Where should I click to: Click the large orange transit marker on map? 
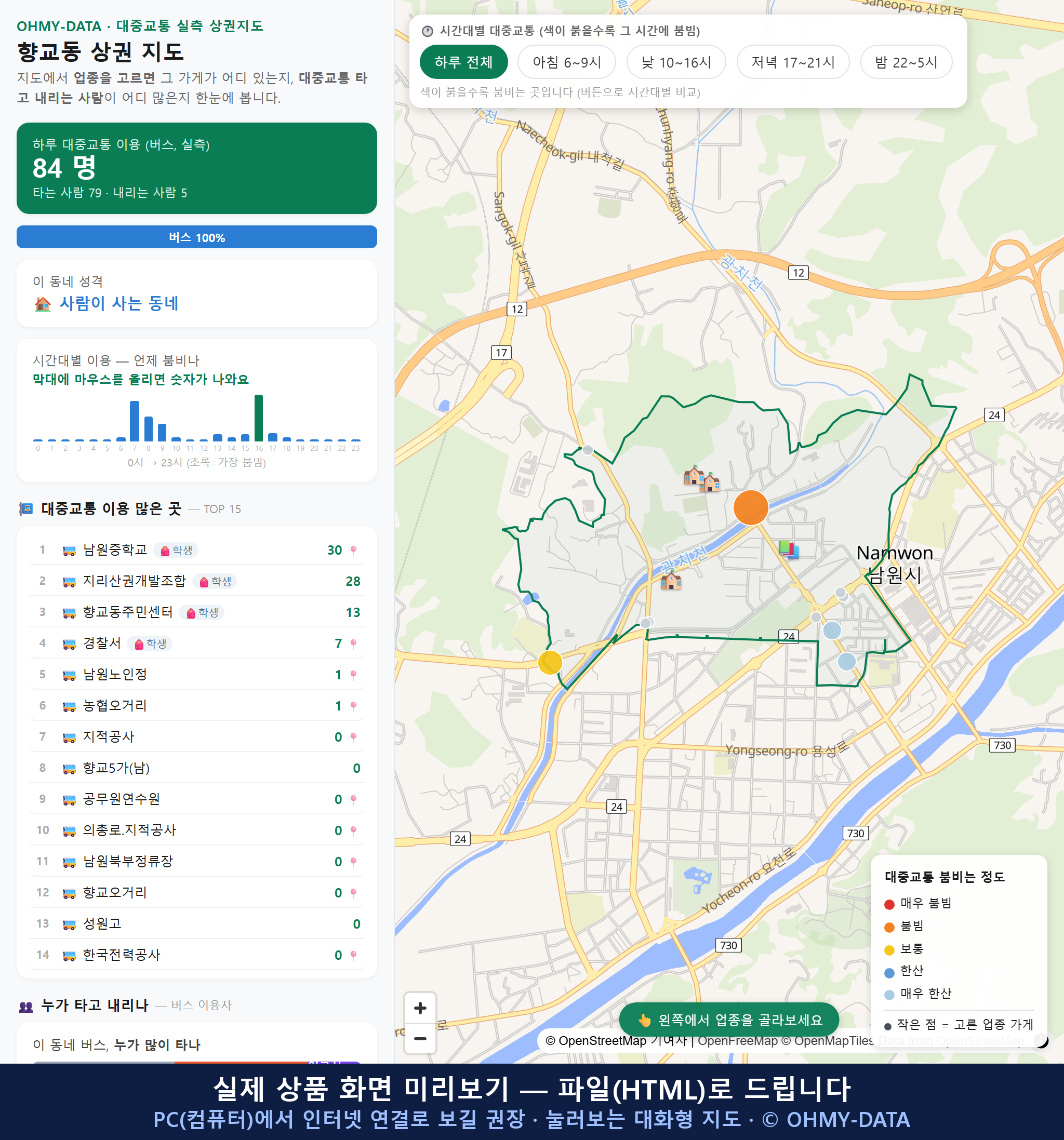pos(750,507)
